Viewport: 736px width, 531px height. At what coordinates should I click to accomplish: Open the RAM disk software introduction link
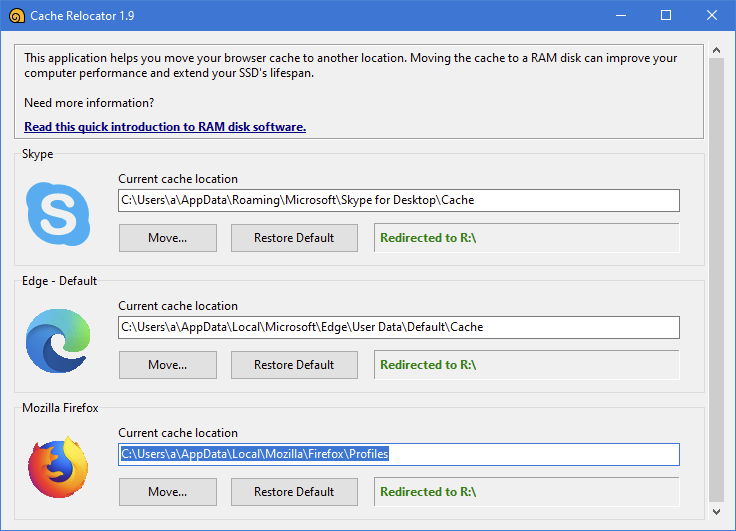pyautogui.click(x=165, y=127)
